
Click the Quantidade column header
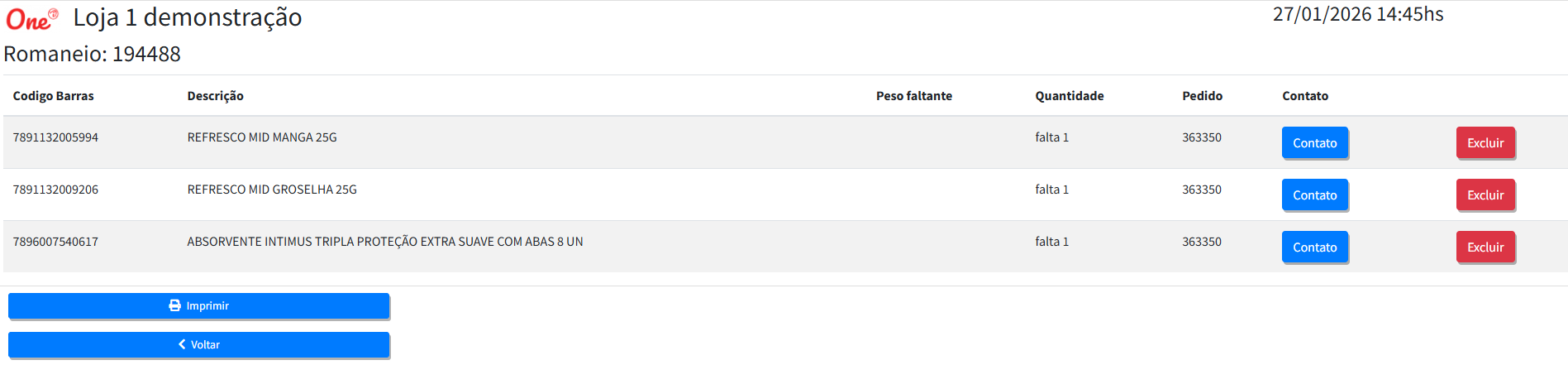[x=1069, y=96]
